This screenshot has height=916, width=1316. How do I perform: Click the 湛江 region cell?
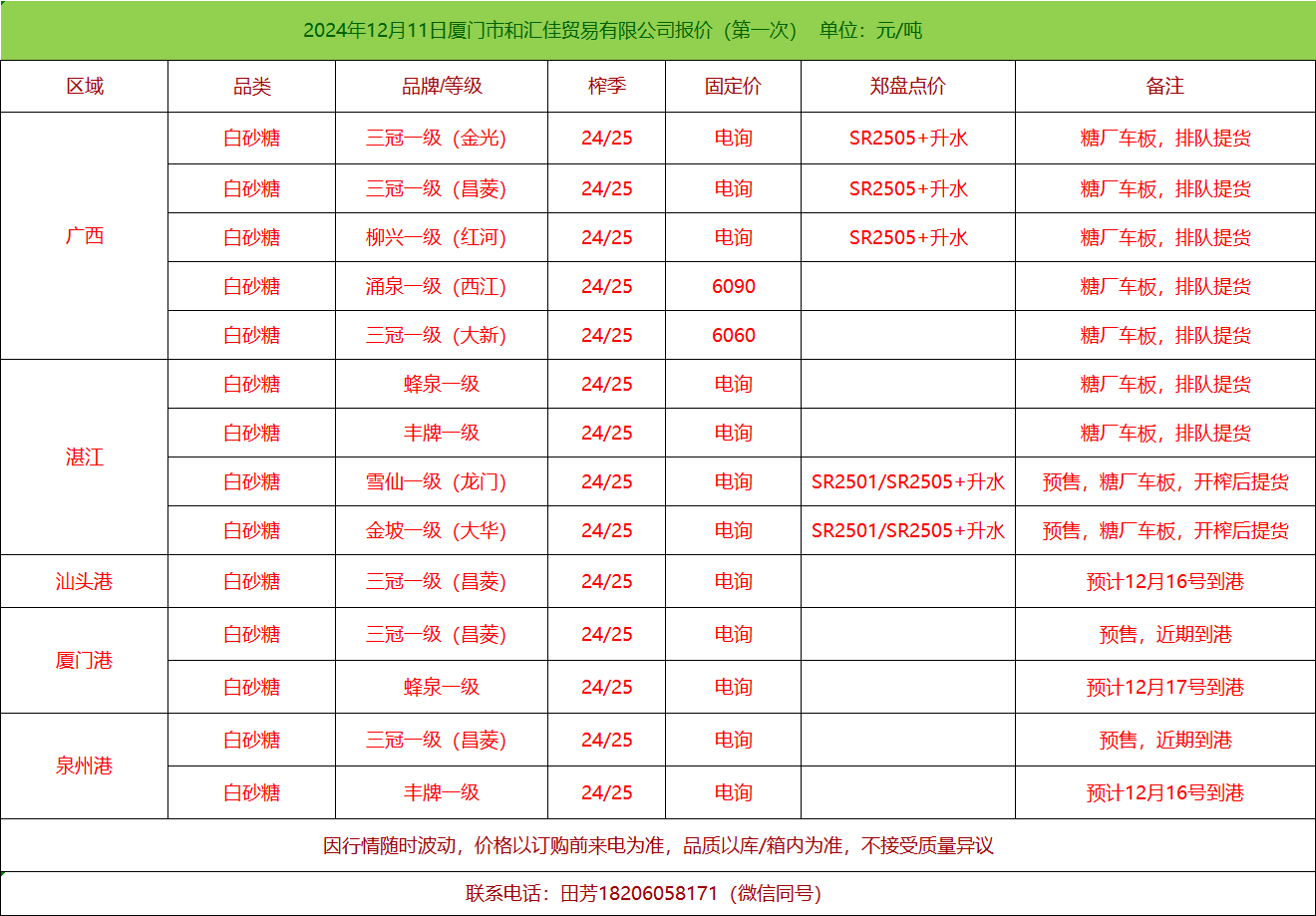click(x=85, y=458)
